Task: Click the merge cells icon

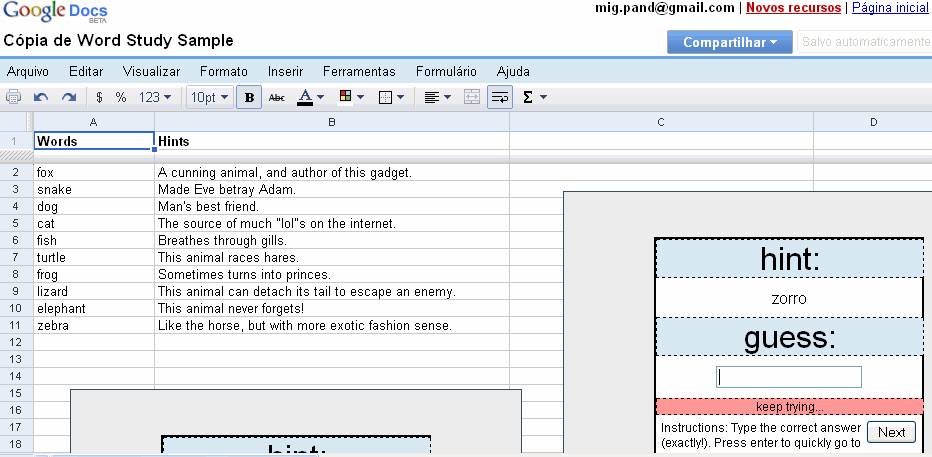Action: click(472, 97)
